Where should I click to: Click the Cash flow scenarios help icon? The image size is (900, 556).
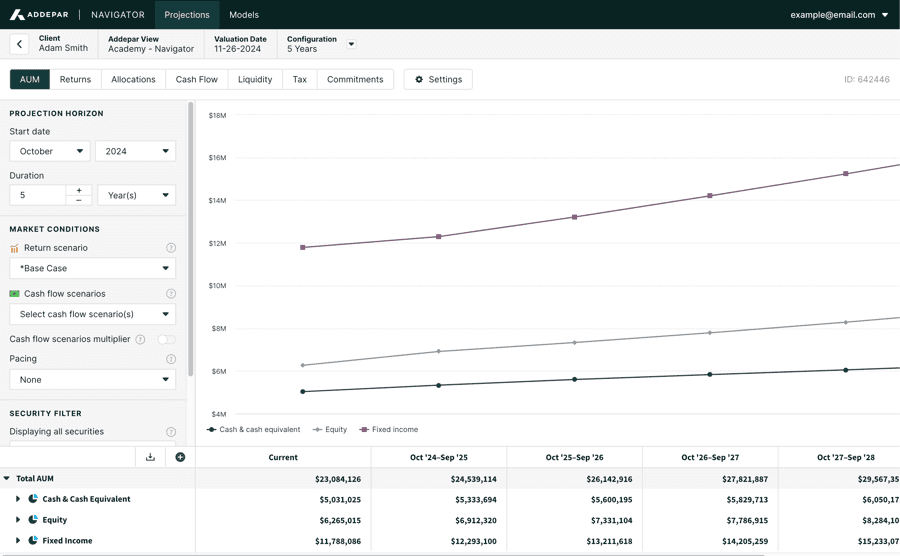pyautogui.click(x=171, y=294)
